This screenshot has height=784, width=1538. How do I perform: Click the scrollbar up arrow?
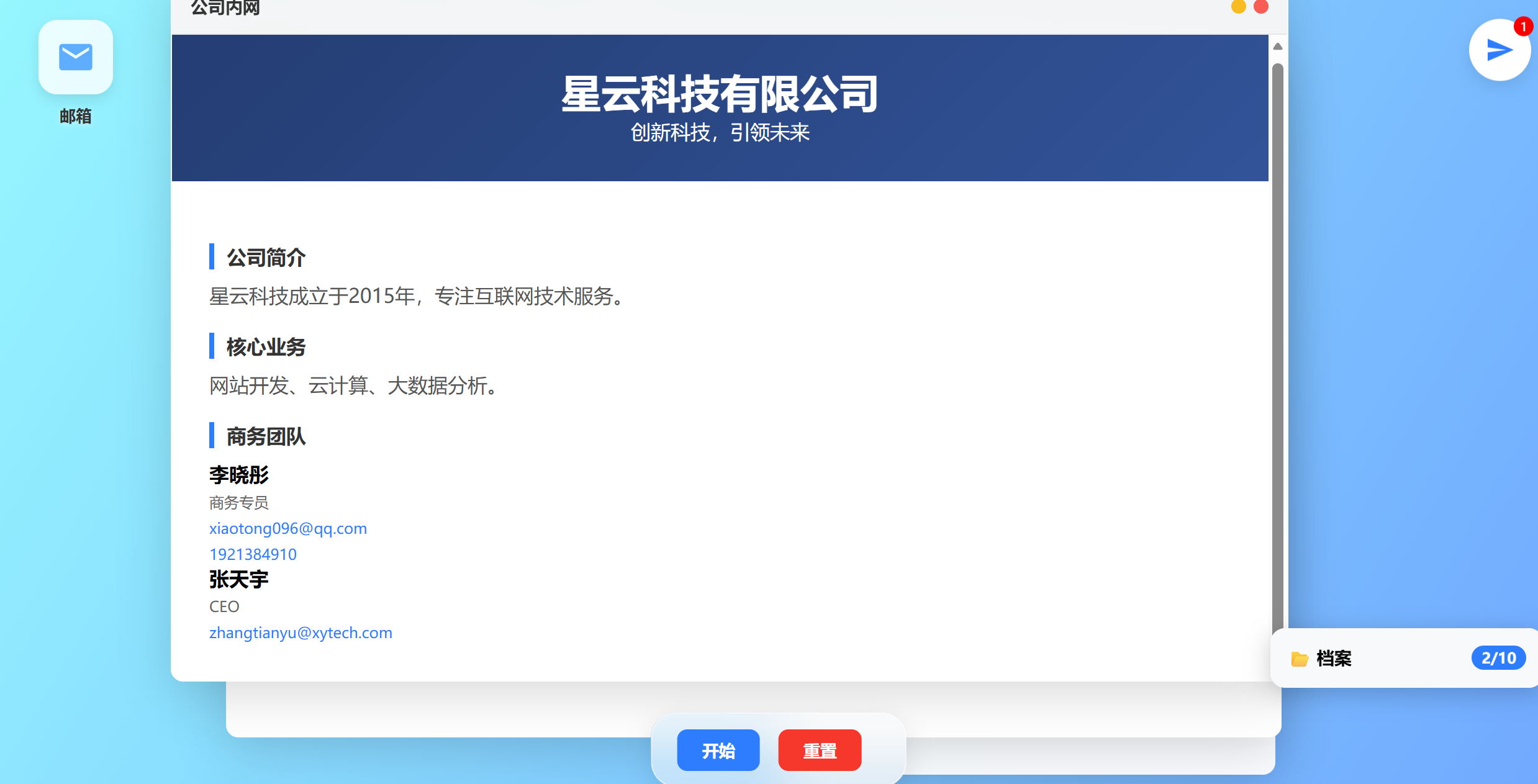(x=1277, y=47)
